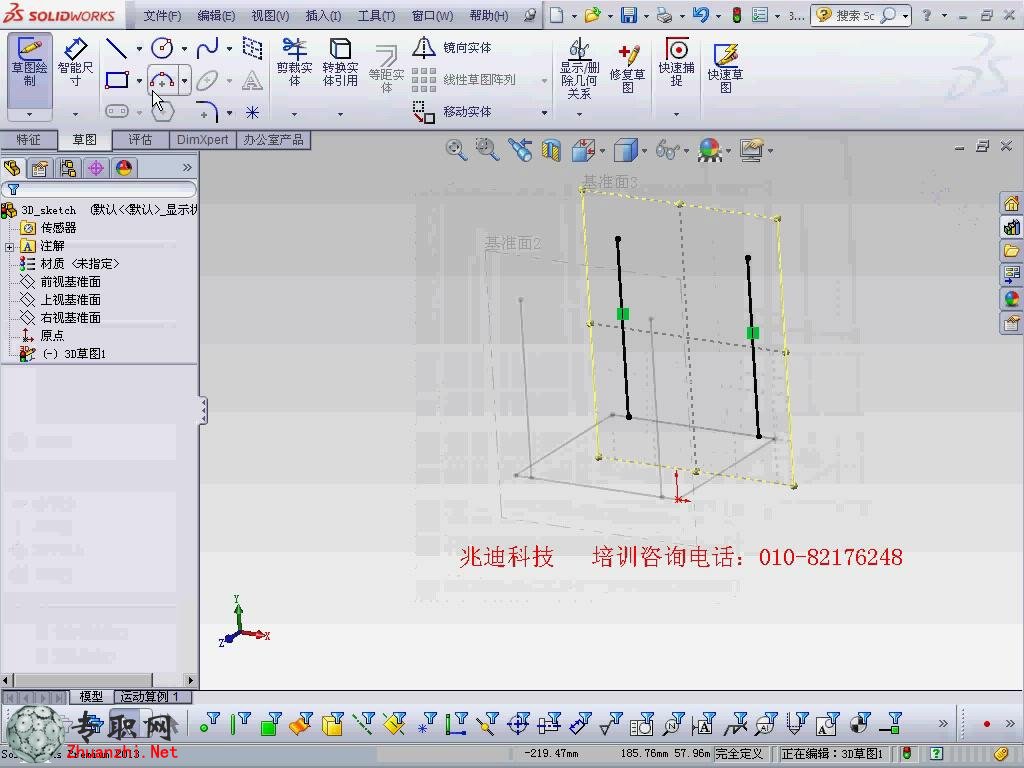This screenshot has width=1024, height=768.
Task: Open SolidWorks Resources task pane
Action: tap(1012, 204)
